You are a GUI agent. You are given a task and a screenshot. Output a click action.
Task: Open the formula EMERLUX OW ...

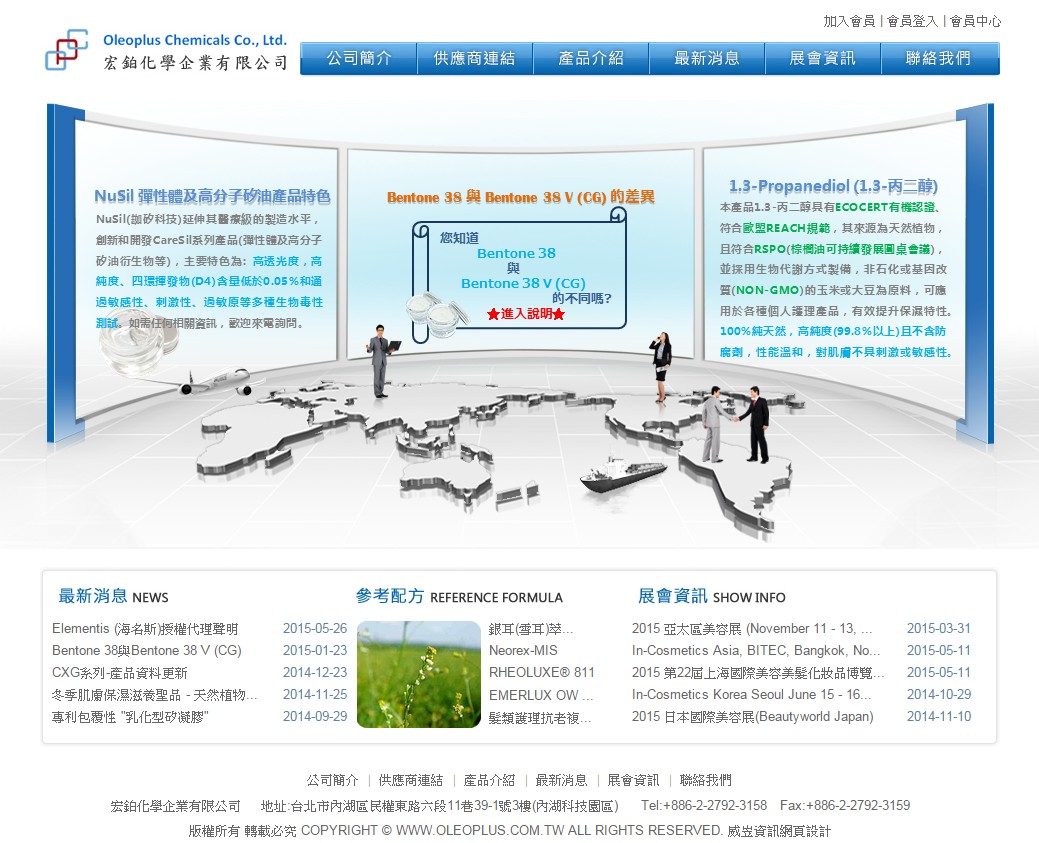pos(541,695)
